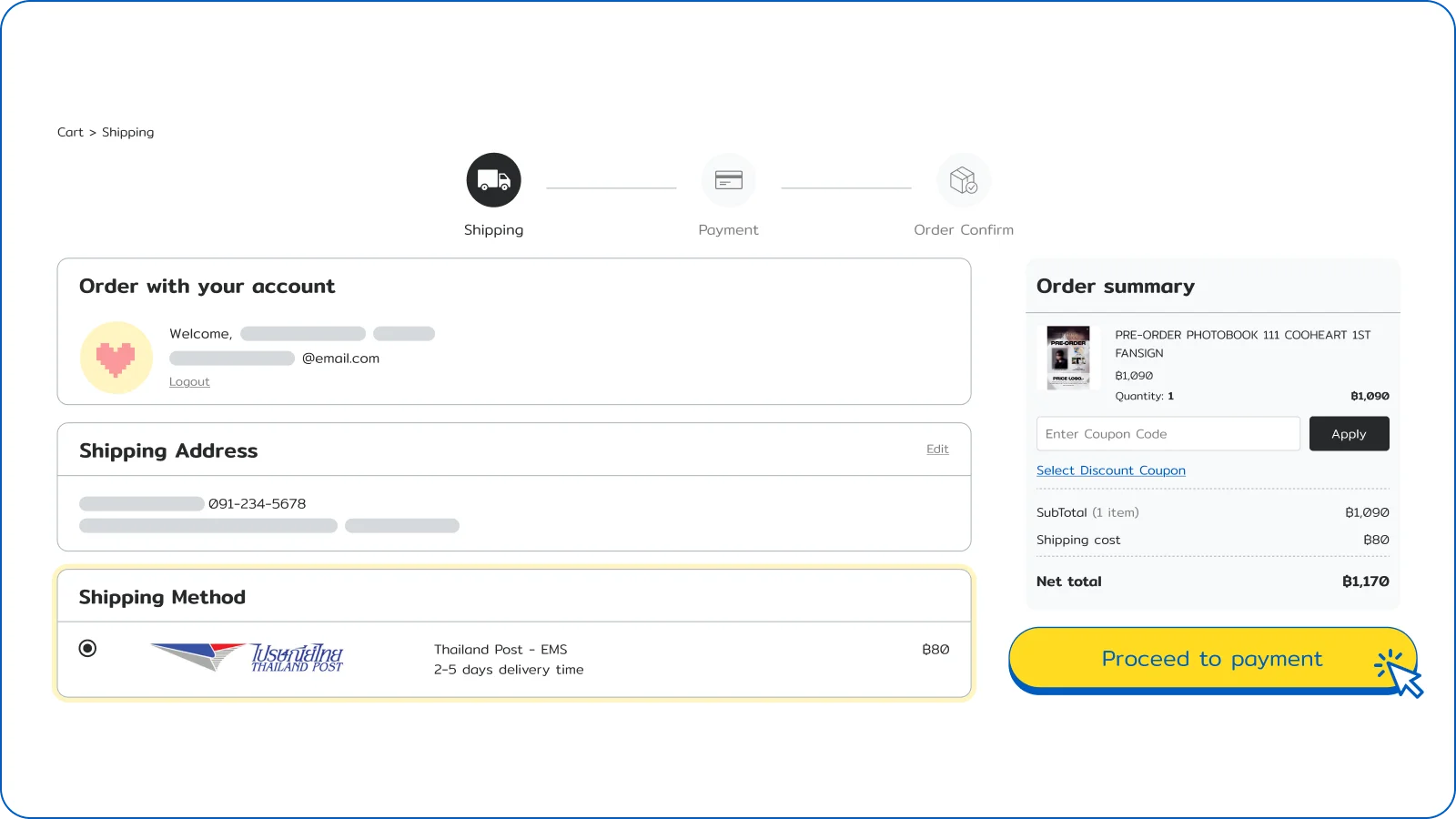Click the Payment step label
1456x819 pixels.
click(x=728, y=230)
